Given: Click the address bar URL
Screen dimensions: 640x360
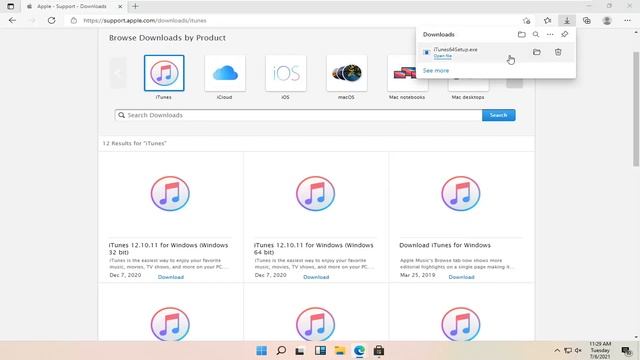Looking at the screenshot, I should 145,20.
